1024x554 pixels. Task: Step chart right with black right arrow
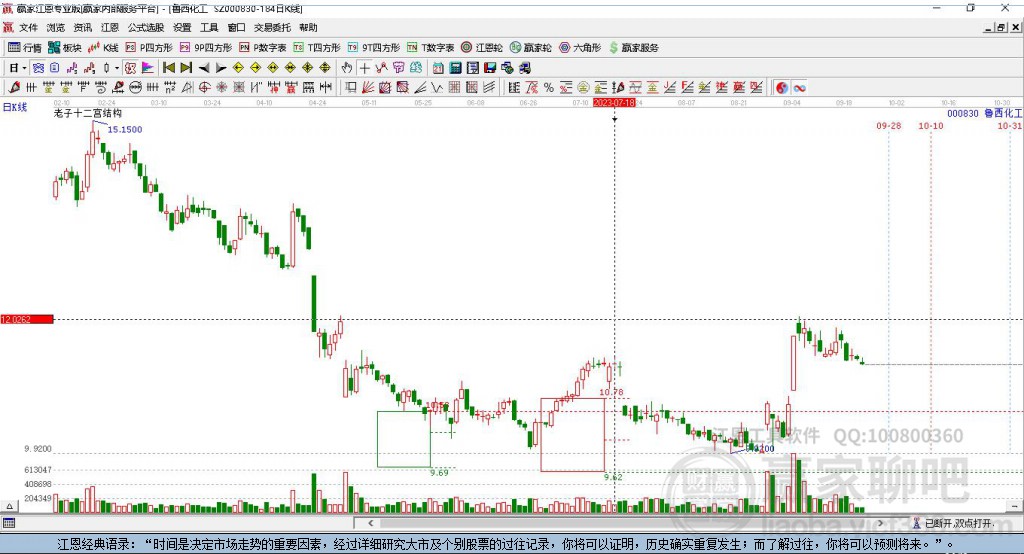pyautogui.click(x=221, y=68)
